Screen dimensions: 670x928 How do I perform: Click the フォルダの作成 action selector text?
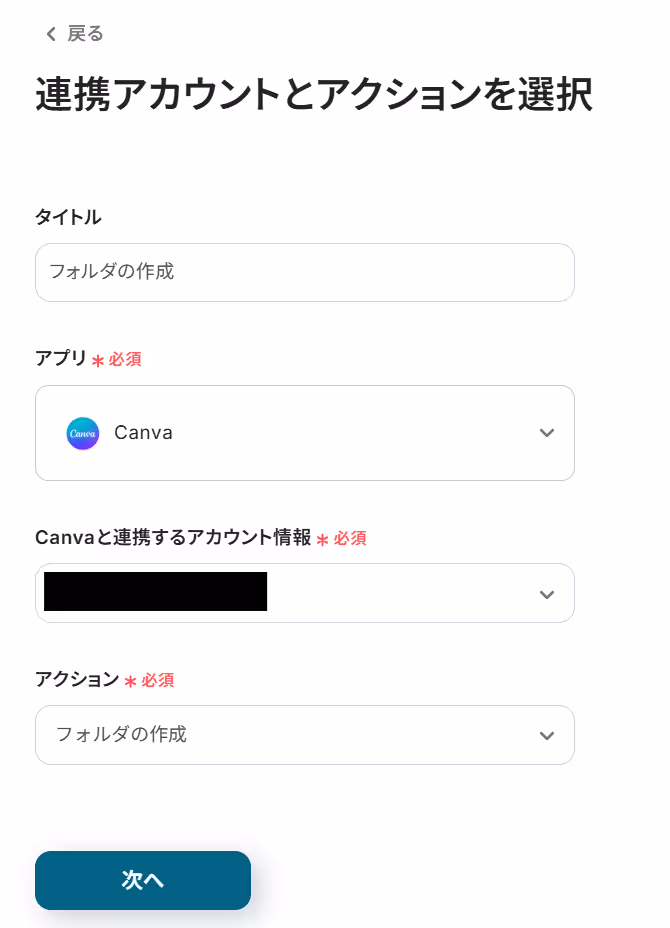121,734
